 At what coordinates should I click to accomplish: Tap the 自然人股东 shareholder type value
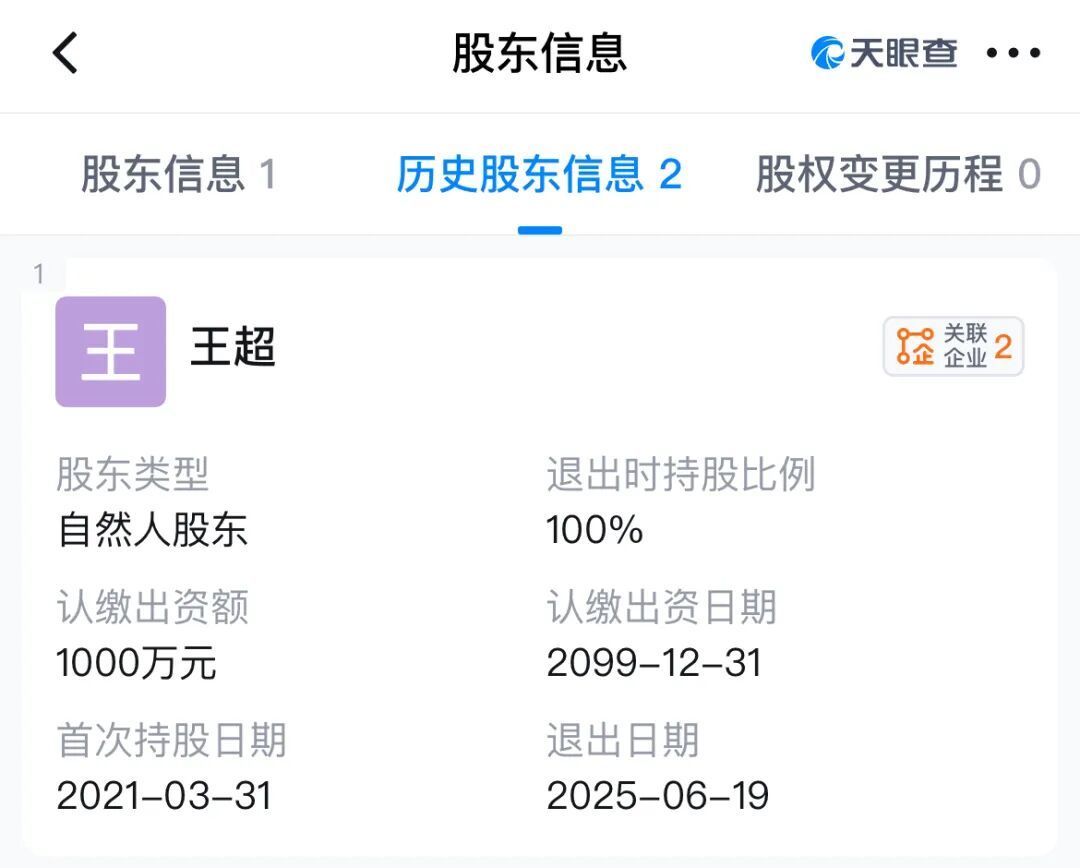tap(151, 530)
